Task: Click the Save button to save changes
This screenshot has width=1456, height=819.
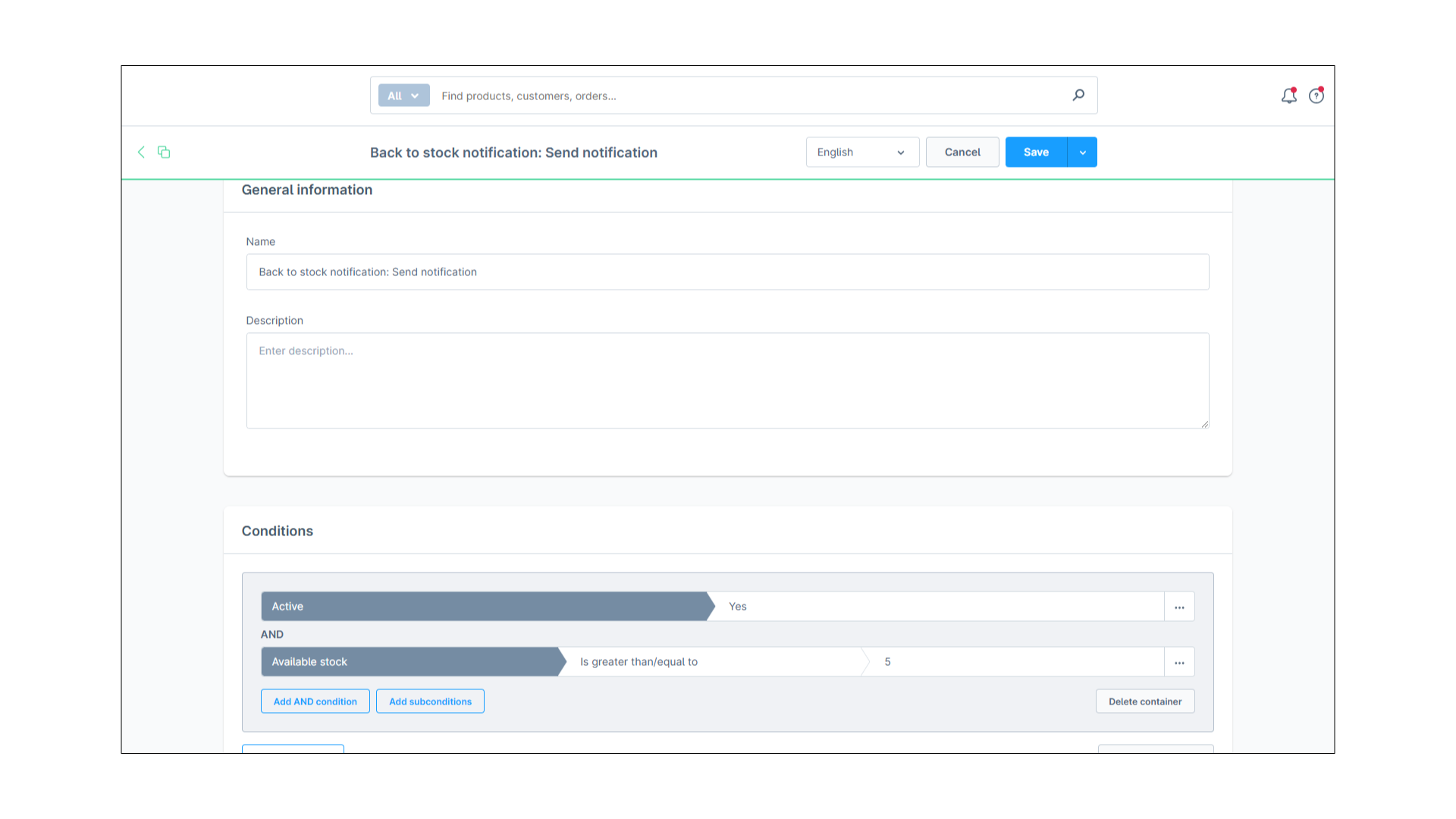Action: click(x=1036, y=152)
